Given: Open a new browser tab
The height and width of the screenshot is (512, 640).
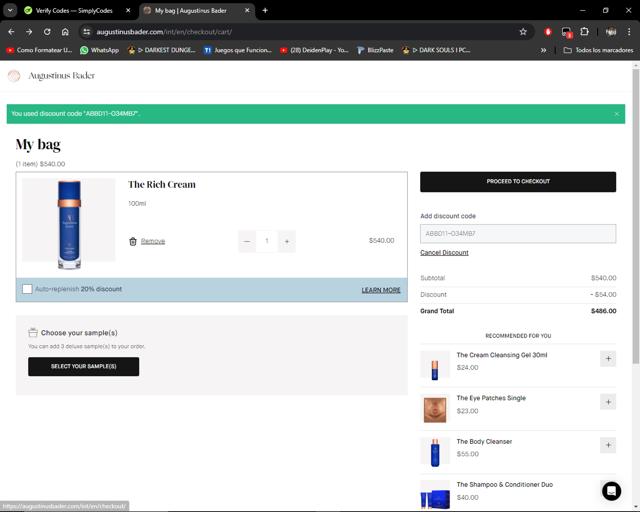Looking at the screenshot, I should coord(265,11).
